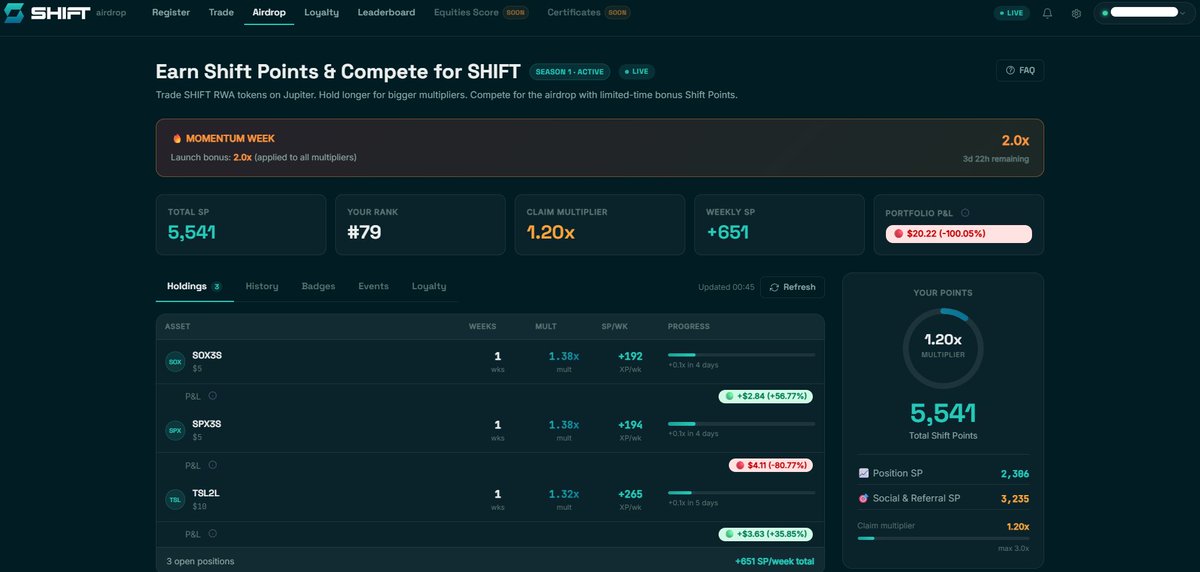Switch to the Badges tab
This screenshot has height=572, width=1200.
pos(318,287)
